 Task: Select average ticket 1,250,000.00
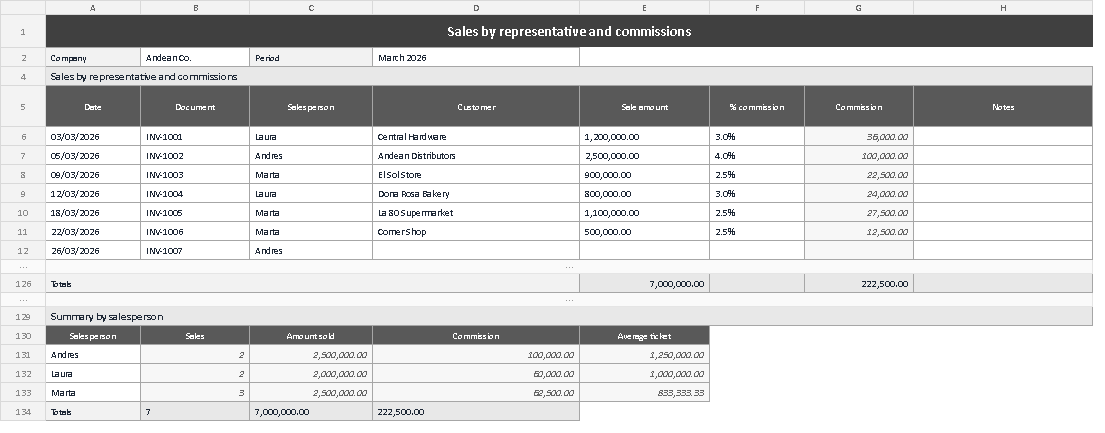pos(644,355)
